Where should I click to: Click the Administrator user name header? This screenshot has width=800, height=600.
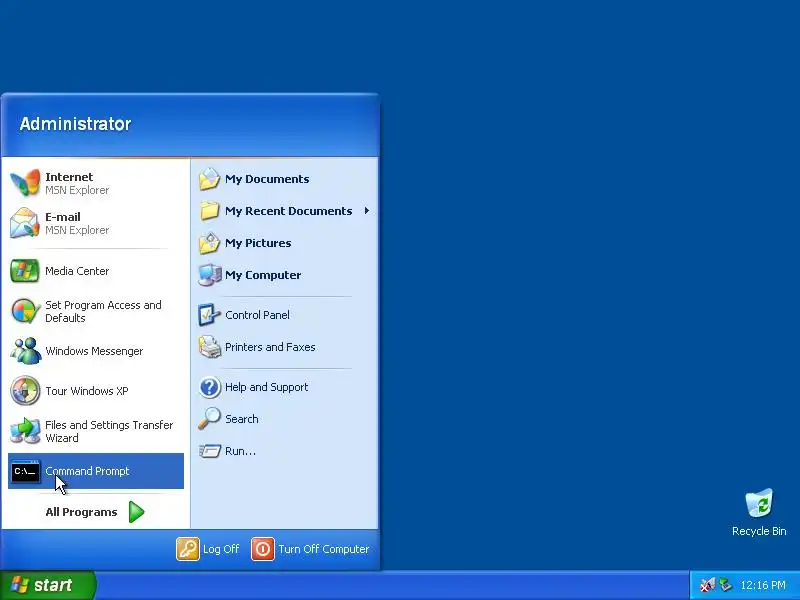pos(76,123)
